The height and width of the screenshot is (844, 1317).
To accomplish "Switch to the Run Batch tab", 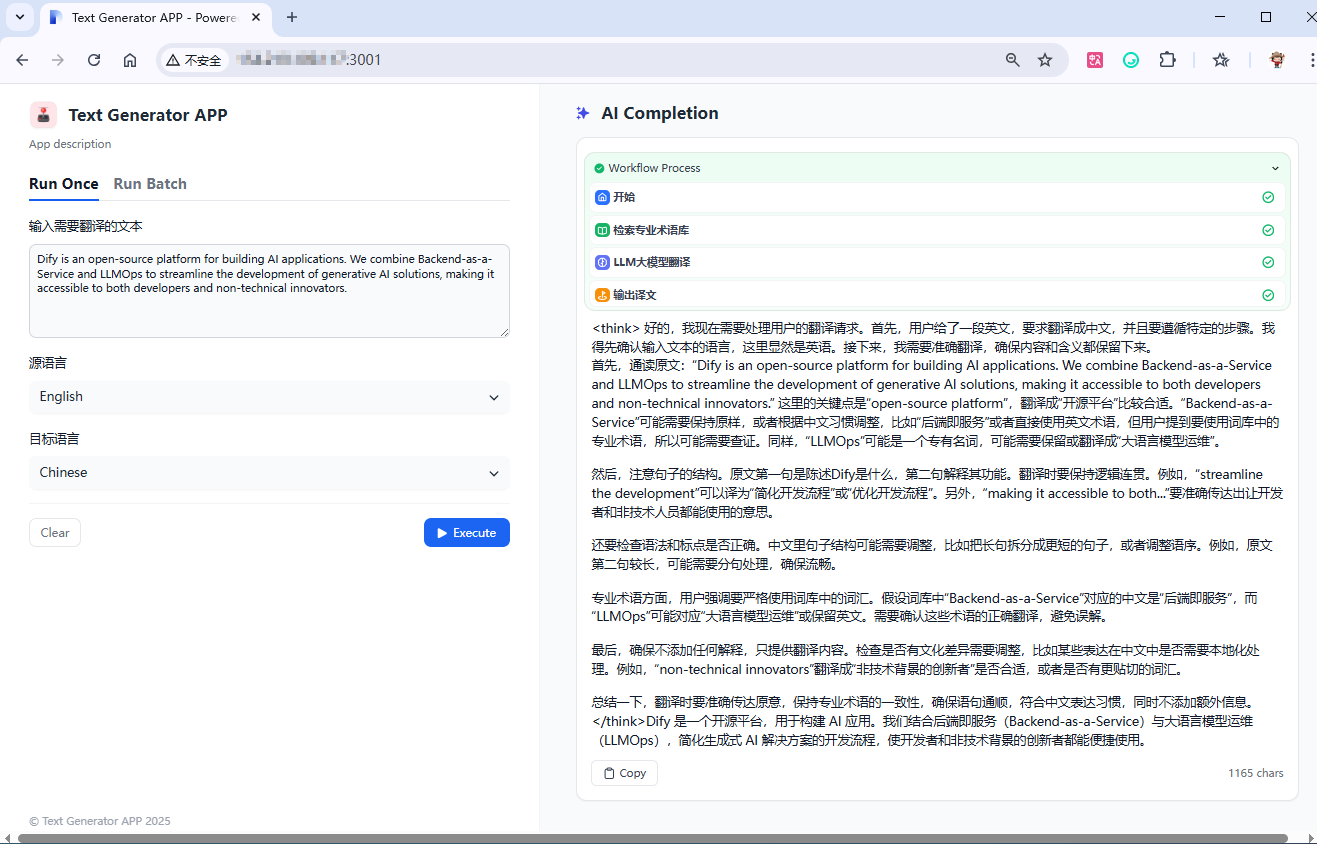I will (x=150, y=184).
